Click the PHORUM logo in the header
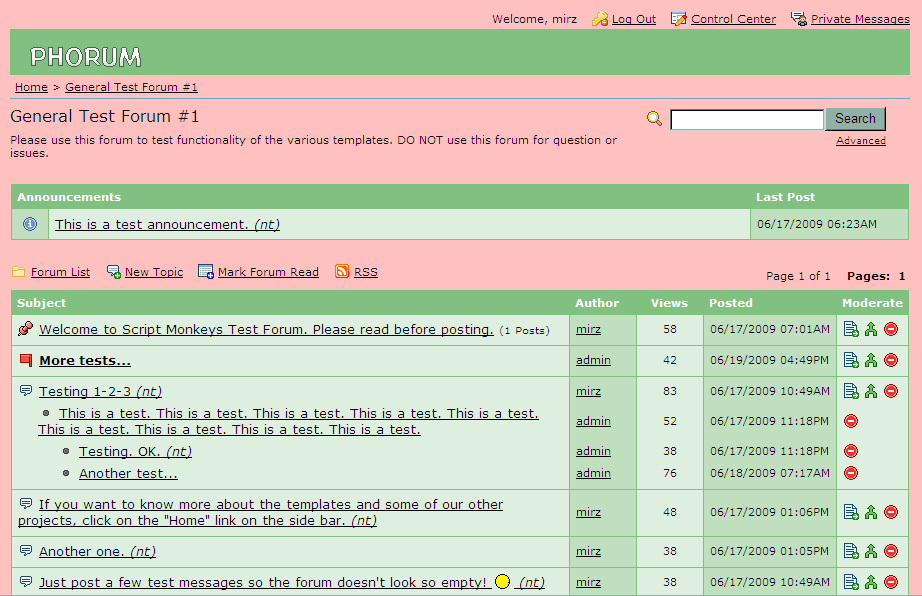 tap(85, 57)
